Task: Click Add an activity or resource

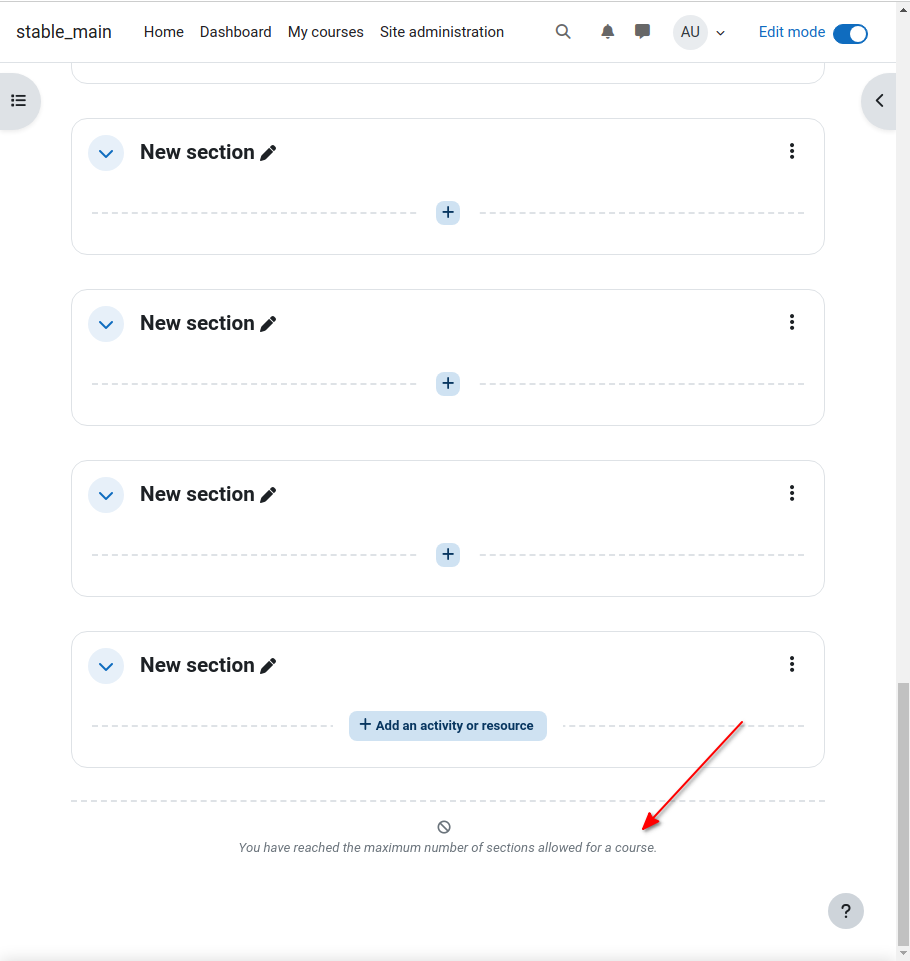Action: [448, 726]
